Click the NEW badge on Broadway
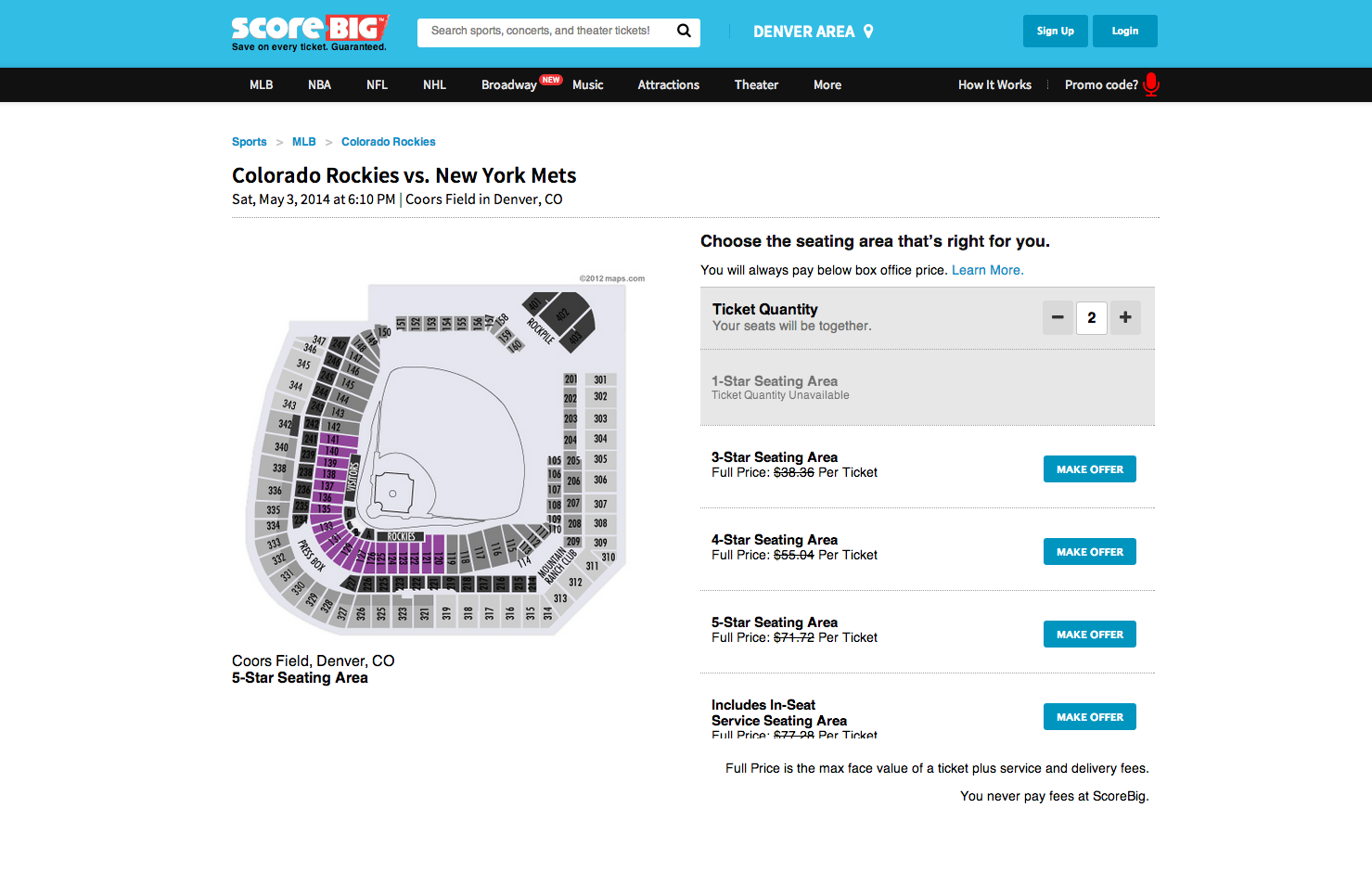Viewport: 1372px width, 885px height. coord(551,79)
